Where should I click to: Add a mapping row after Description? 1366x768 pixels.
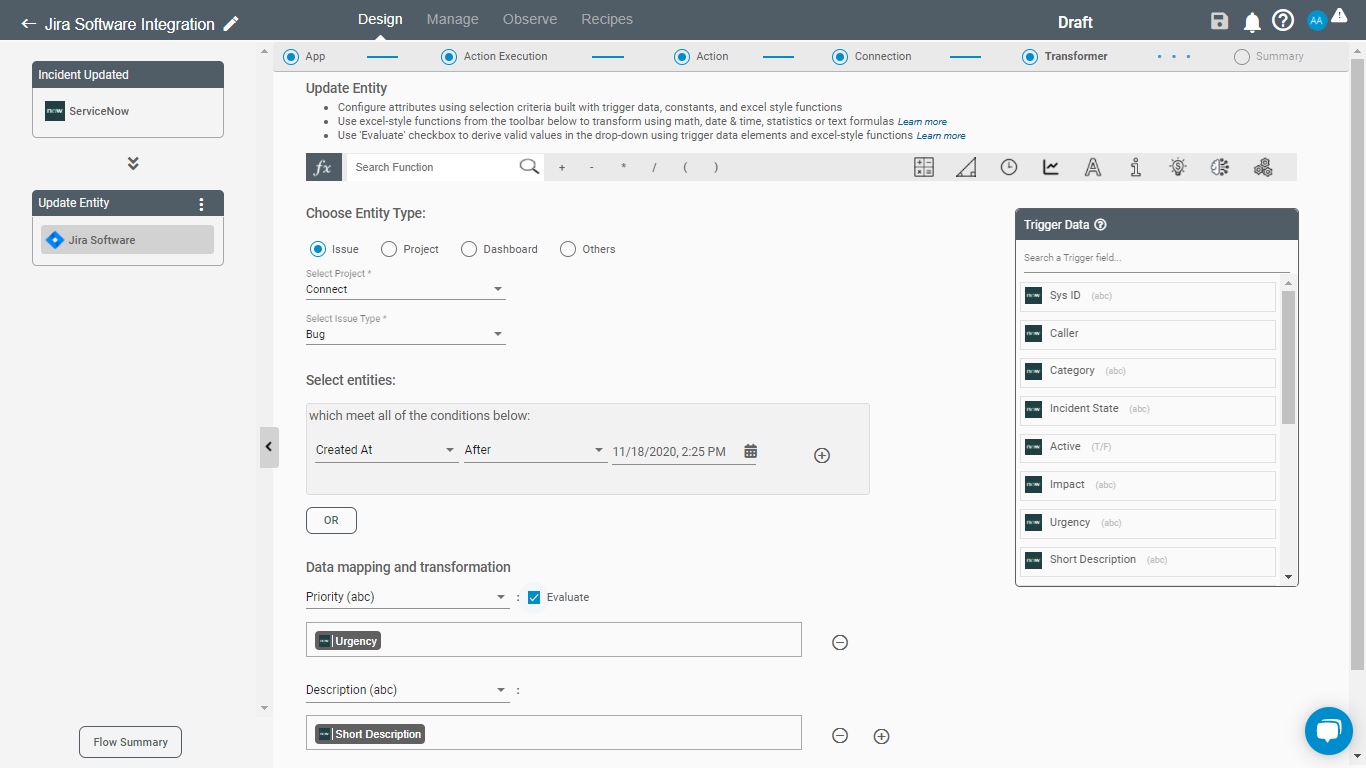pos(881,736)
